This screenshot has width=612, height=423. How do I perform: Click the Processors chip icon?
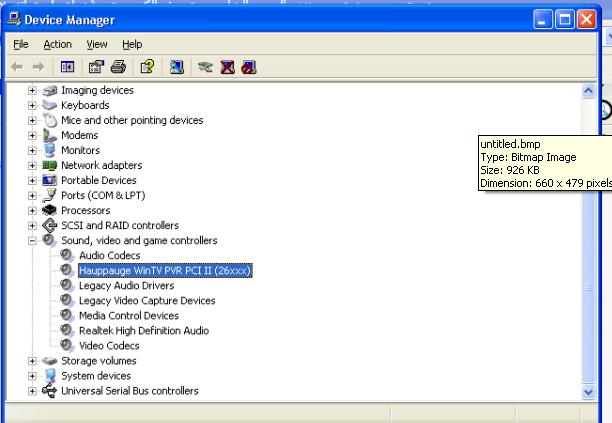coord(50,210)
